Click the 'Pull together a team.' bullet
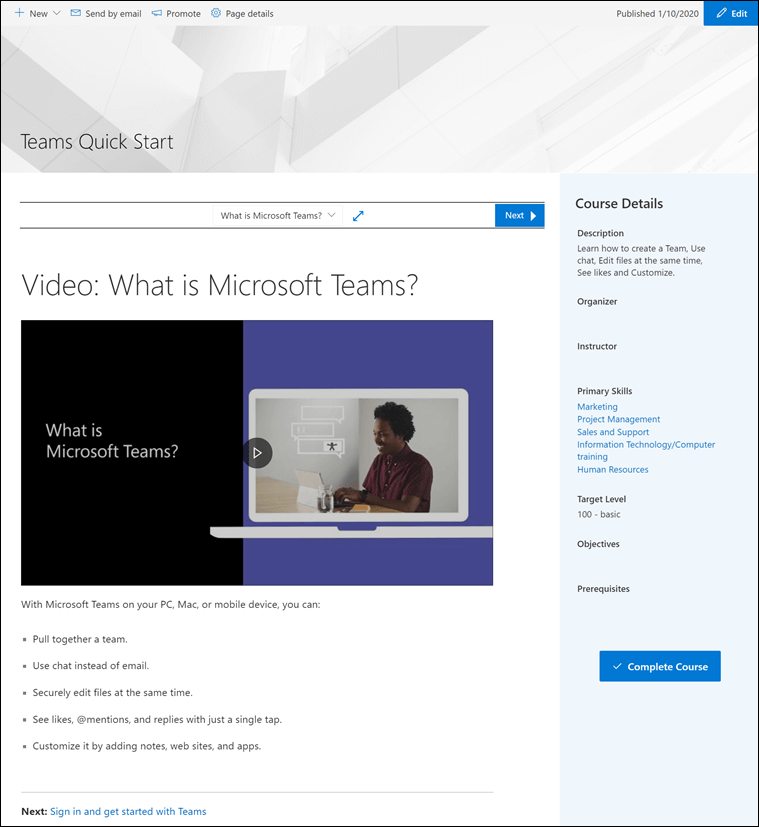Viewport: 759px width, 827px height. coord(80,639)
